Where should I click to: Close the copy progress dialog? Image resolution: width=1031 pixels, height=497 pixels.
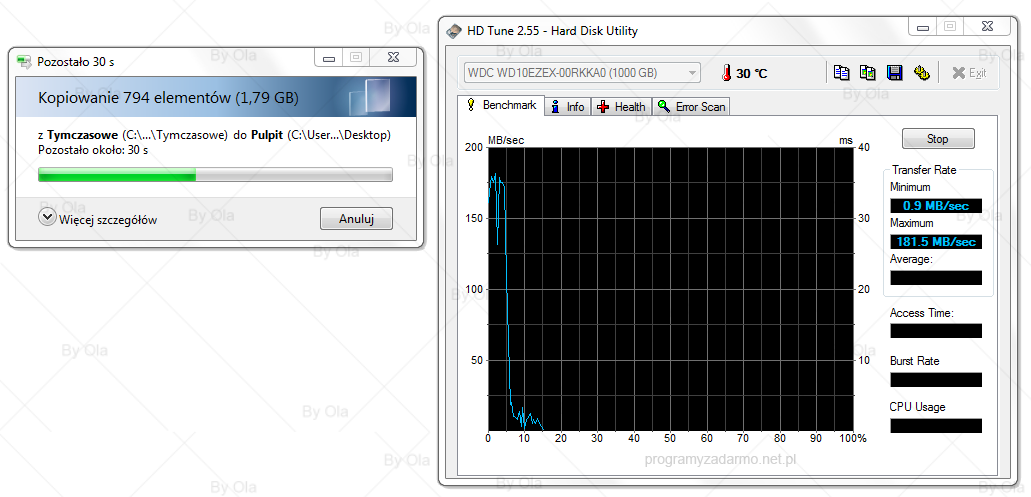pos(393,57)
